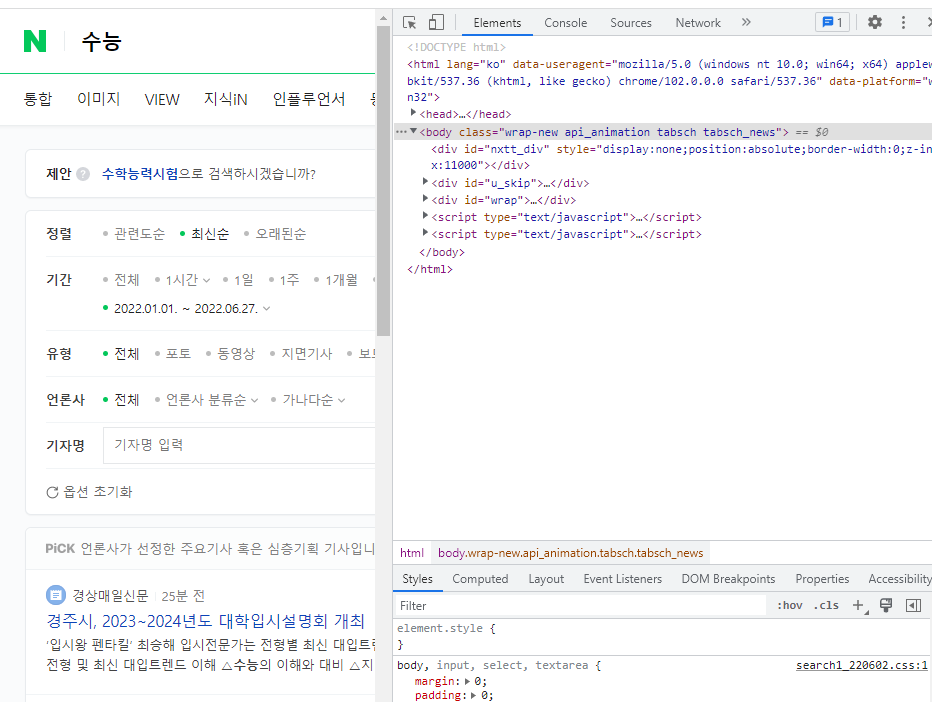The height and width of the screenshot is (702, 932).
Task: Toggle the device toolbar icon
Action: point(436,23)
